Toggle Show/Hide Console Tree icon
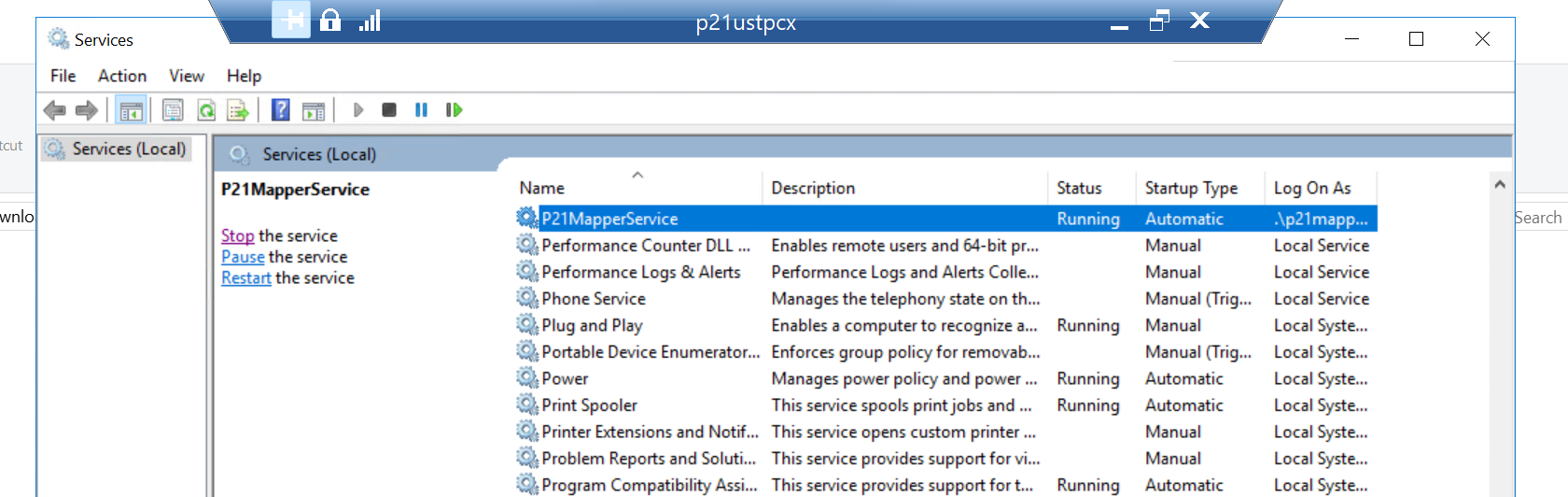This screenshot has height=497, width=1568. tap(131, 110)
